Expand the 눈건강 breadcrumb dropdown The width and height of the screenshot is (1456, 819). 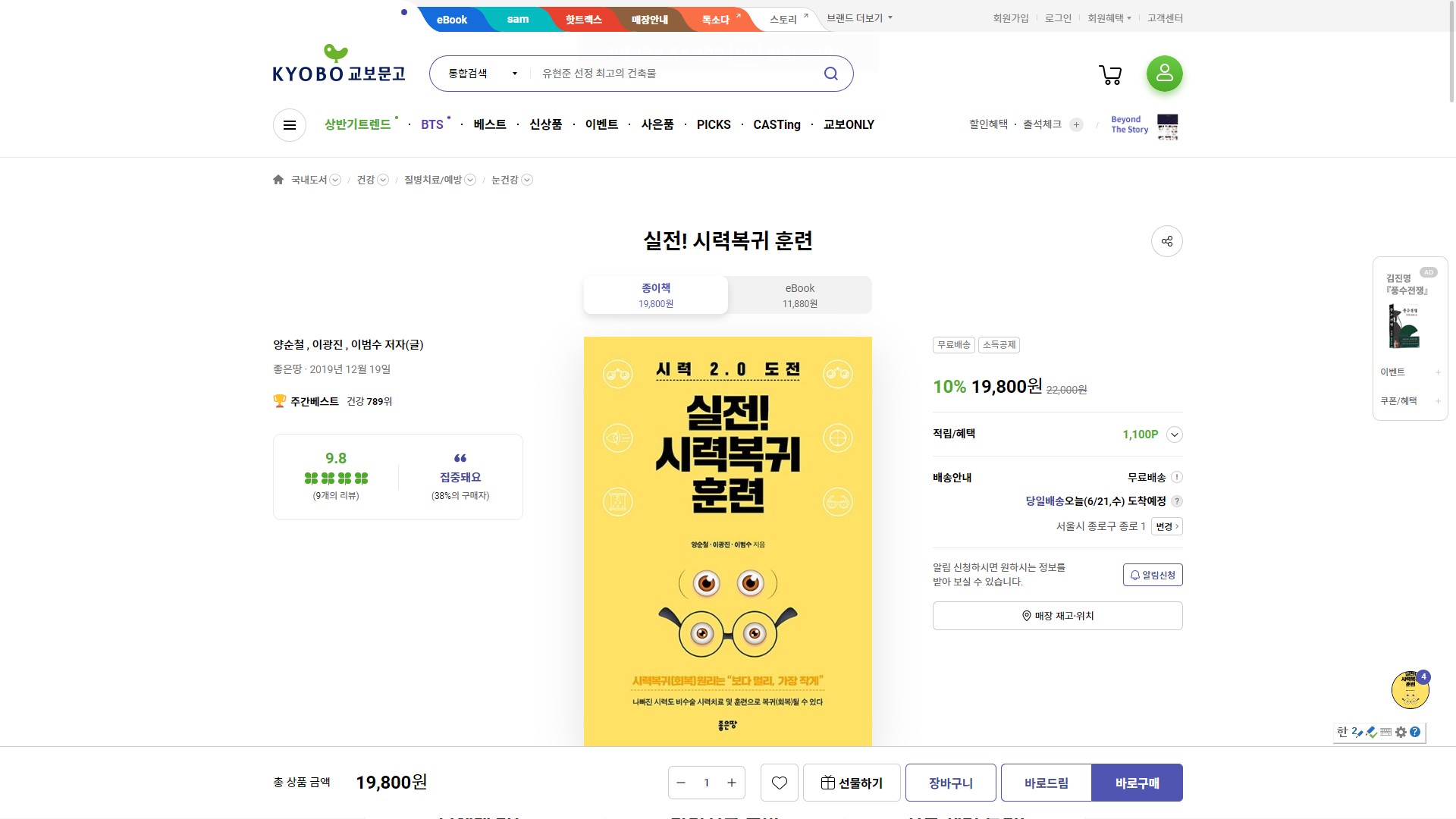pyautogui.click(x=527, y=180)
